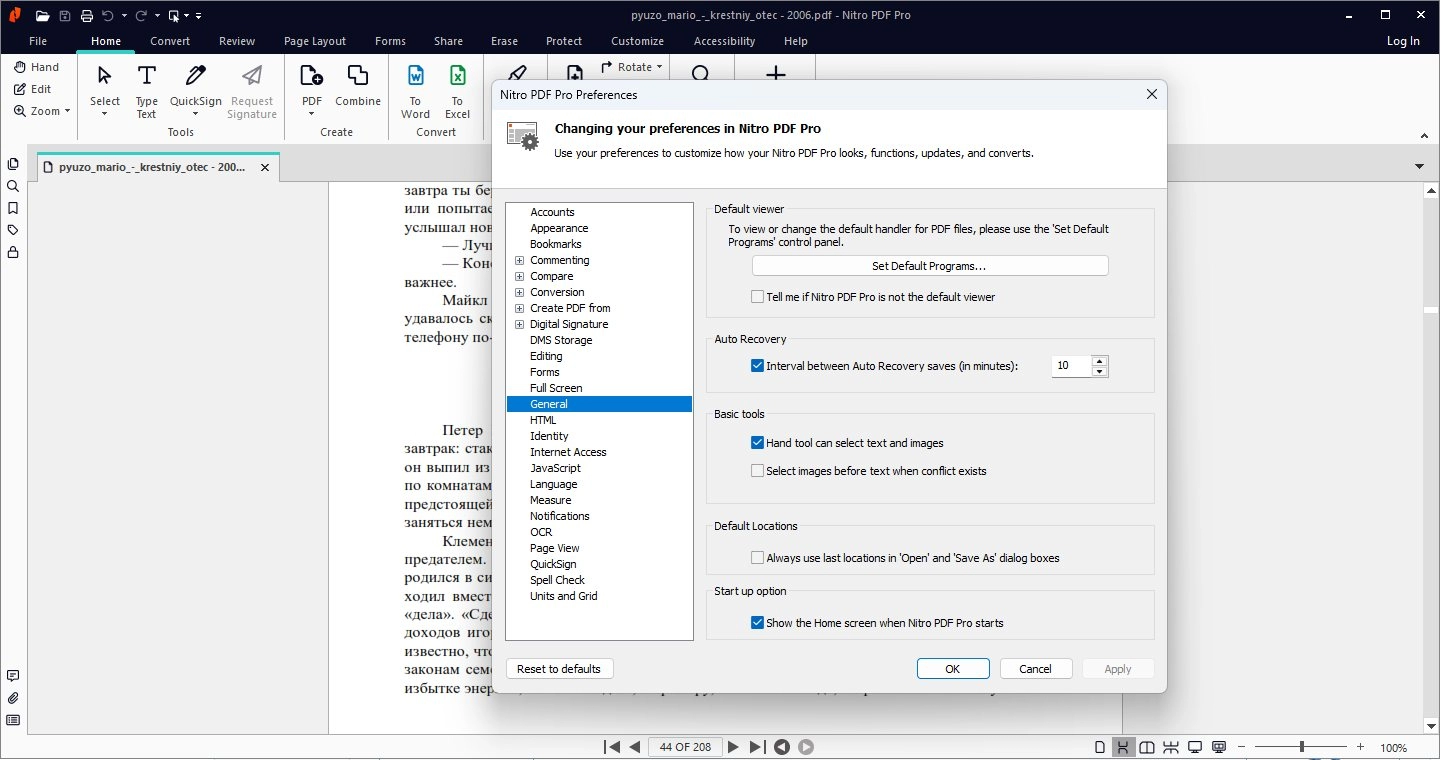Disable Show the Home screen on startup
Screen dimensions: 1441x760
tap(758, 623)
